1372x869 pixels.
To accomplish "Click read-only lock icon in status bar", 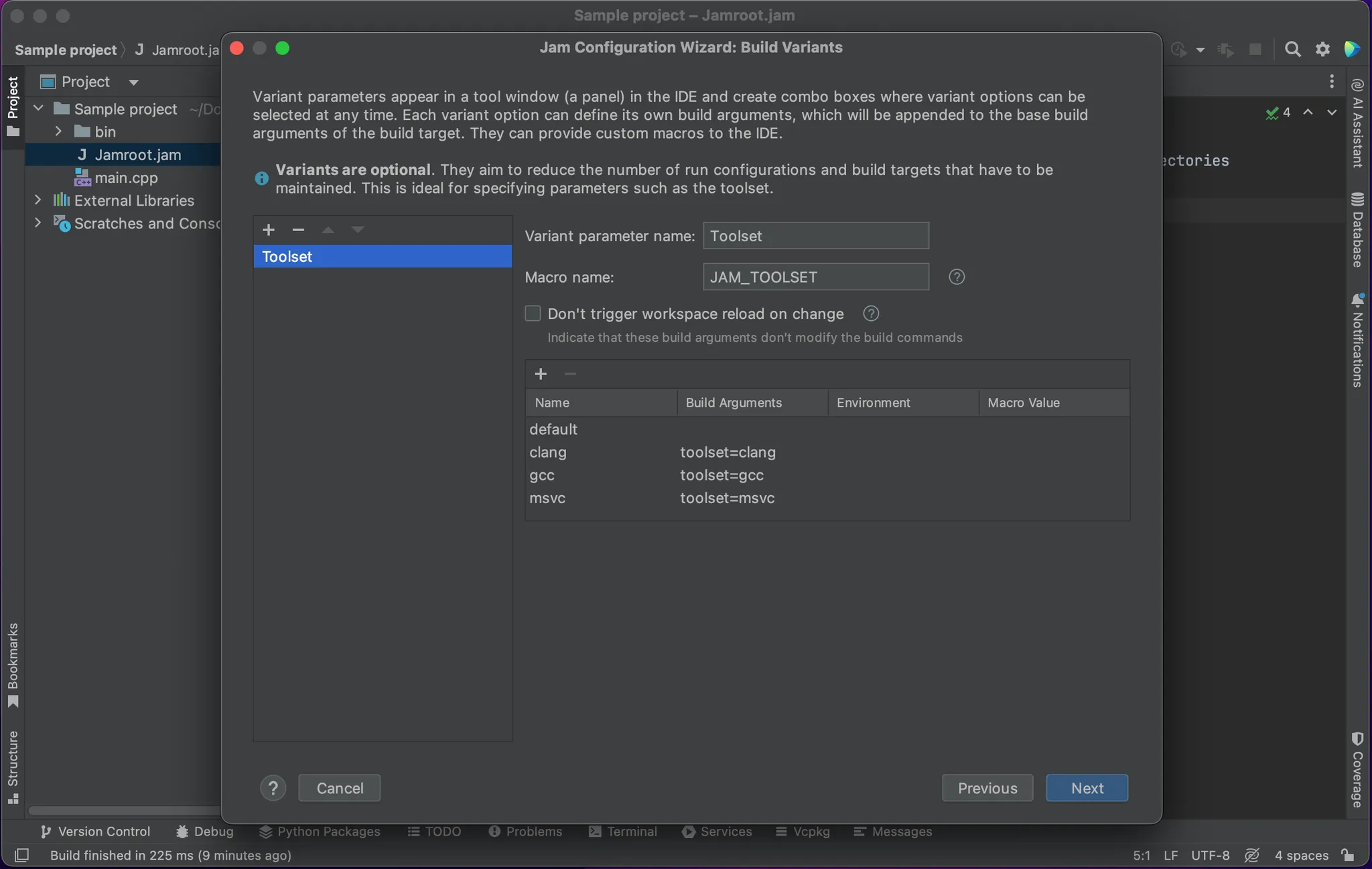I will tap(1348, 855).
